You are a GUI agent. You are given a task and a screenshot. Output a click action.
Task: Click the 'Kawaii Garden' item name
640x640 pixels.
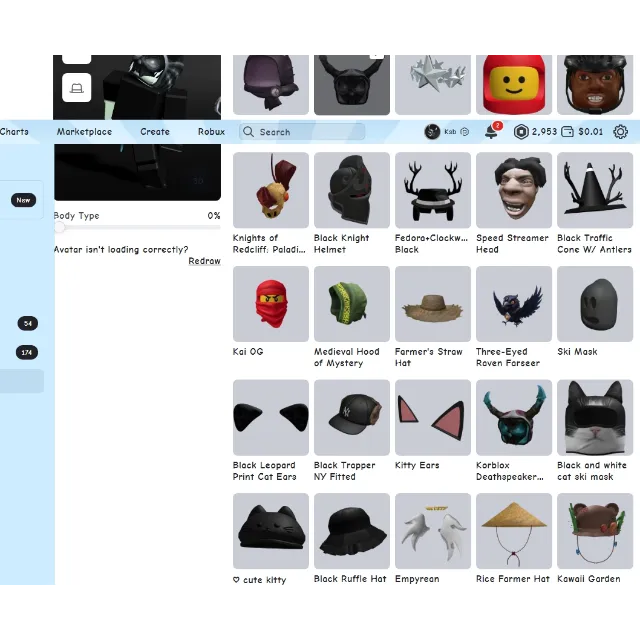[x=589, y=579]
